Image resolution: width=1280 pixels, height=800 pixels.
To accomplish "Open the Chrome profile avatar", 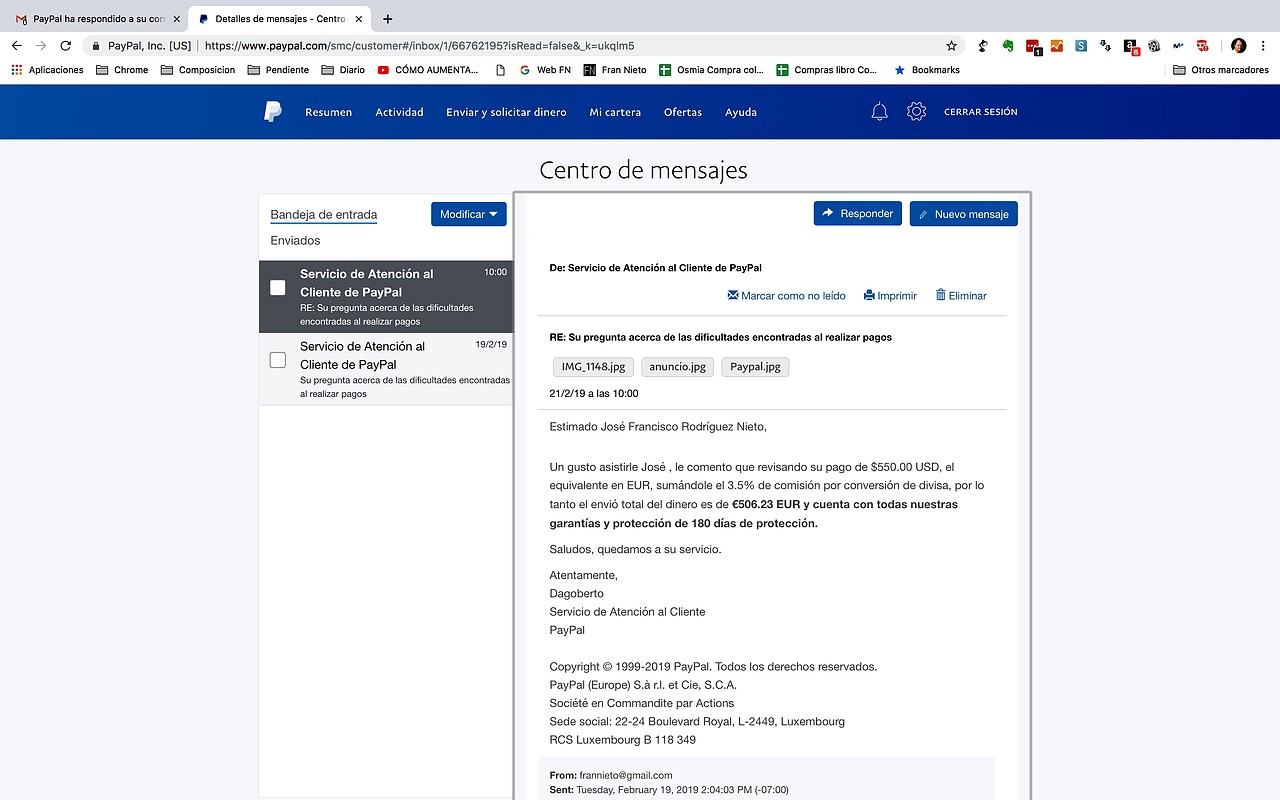I will click(x=1238, y=46).
